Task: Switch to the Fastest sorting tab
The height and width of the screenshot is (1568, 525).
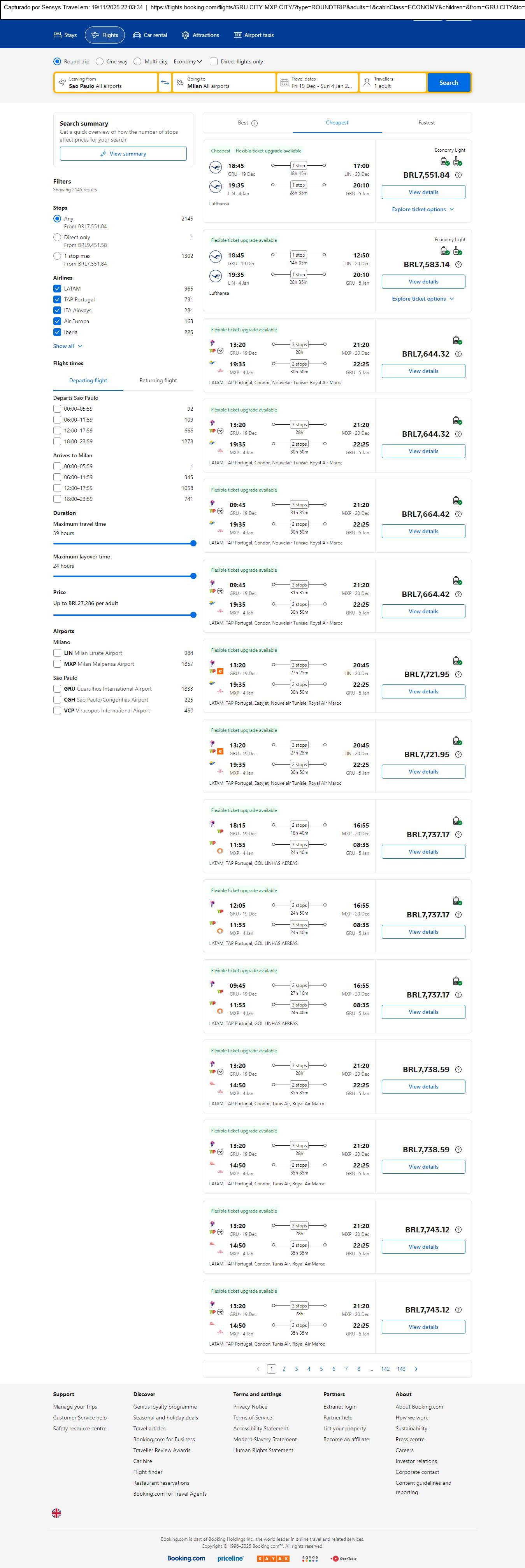Action: 426,123
